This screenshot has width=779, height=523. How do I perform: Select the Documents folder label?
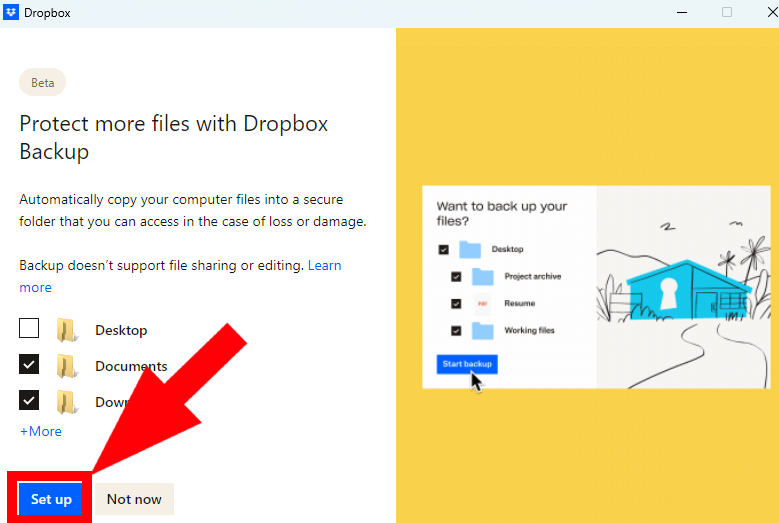(131, 366)
